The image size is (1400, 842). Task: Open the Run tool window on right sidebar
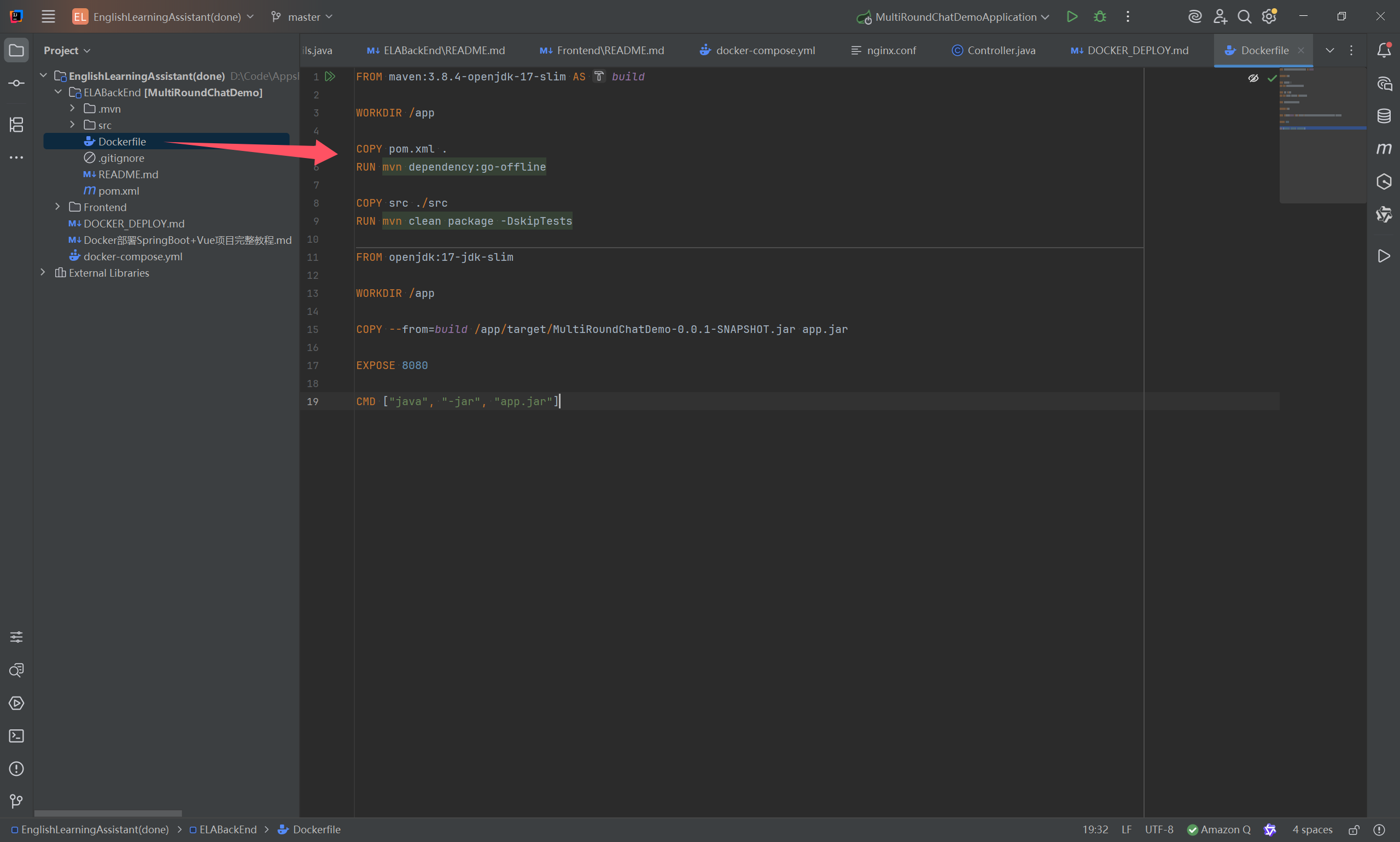coord(1384,256)
